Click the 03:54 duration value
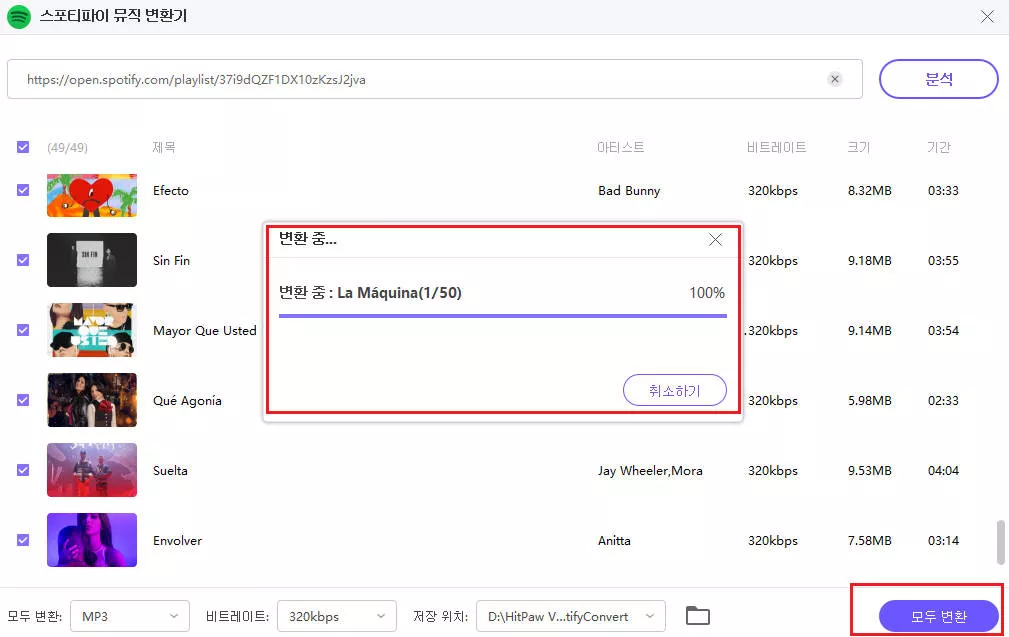 (943, 330)
